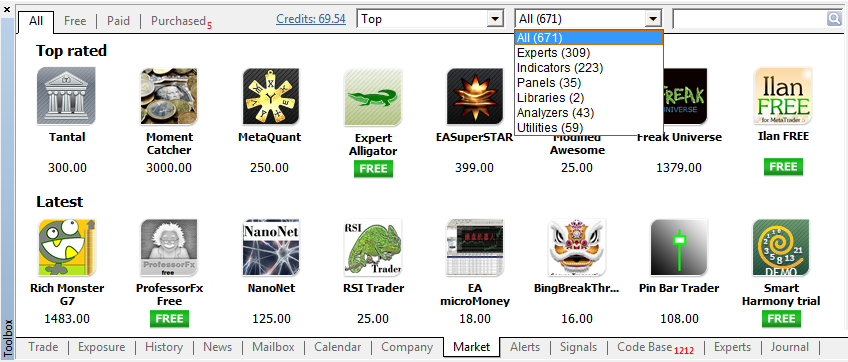This screenshot has width=848, height=362.
Task: Switch to the Free tab
Action: [75, 21]
